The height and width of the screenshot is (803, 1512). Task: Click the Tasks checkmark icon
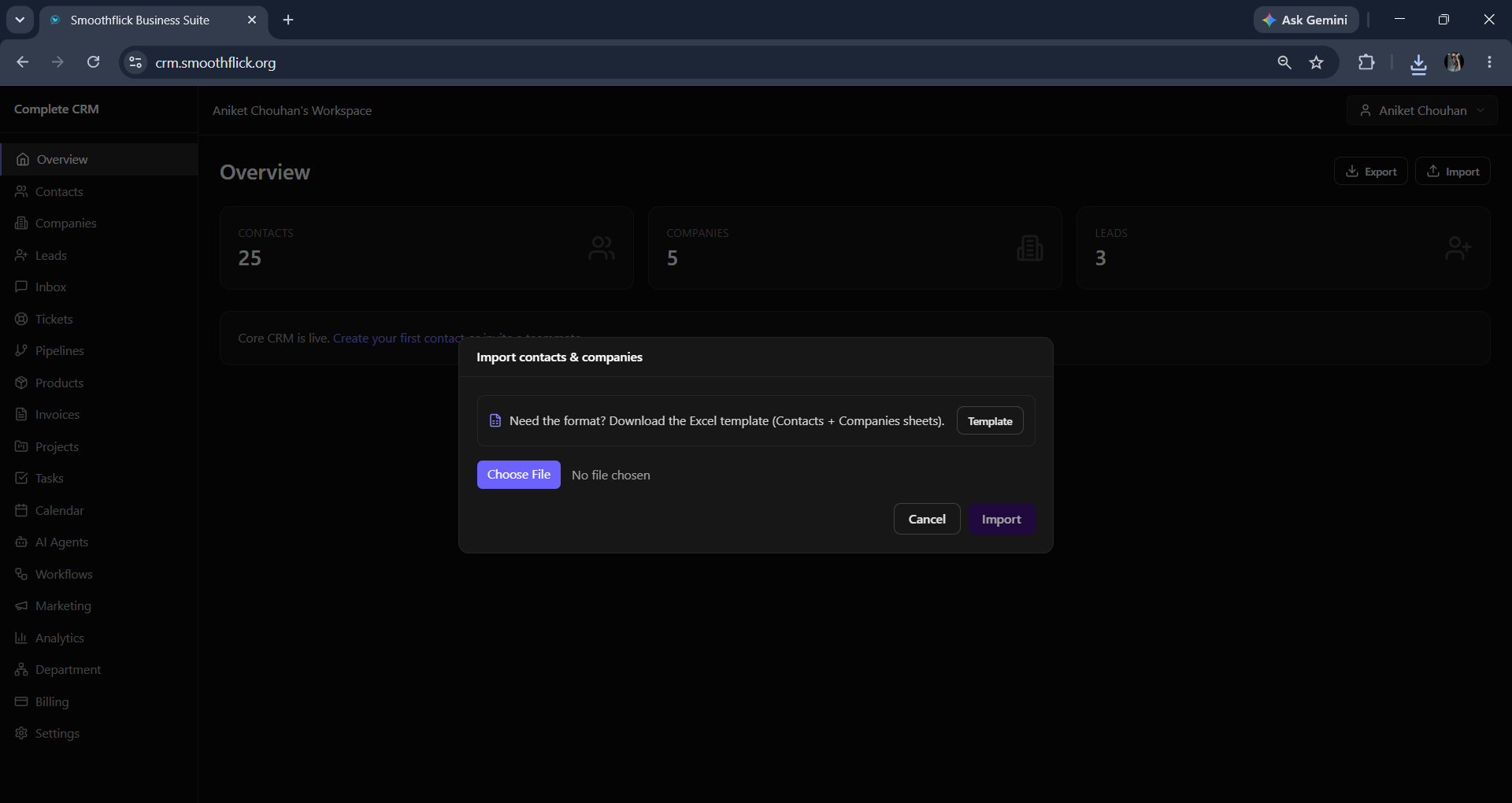pos(21,478)
